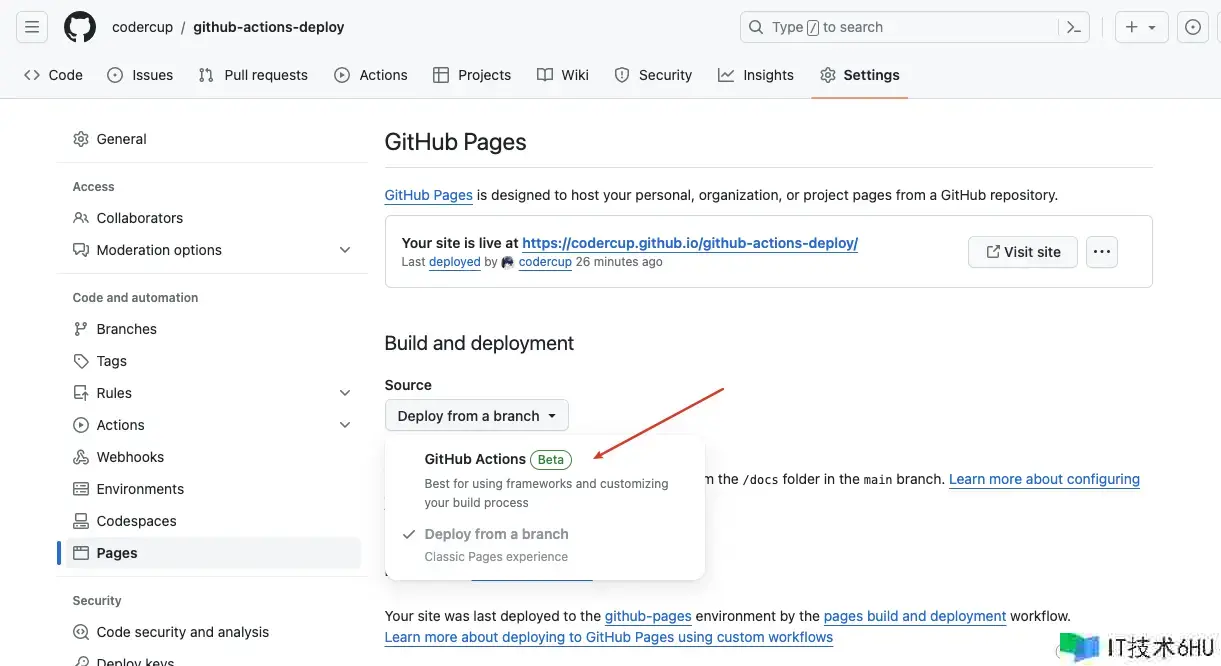Switch to the Pull requests tab
Image resolution: width=1221 pixels, height=666 pixels.
[x=254, y=75]
